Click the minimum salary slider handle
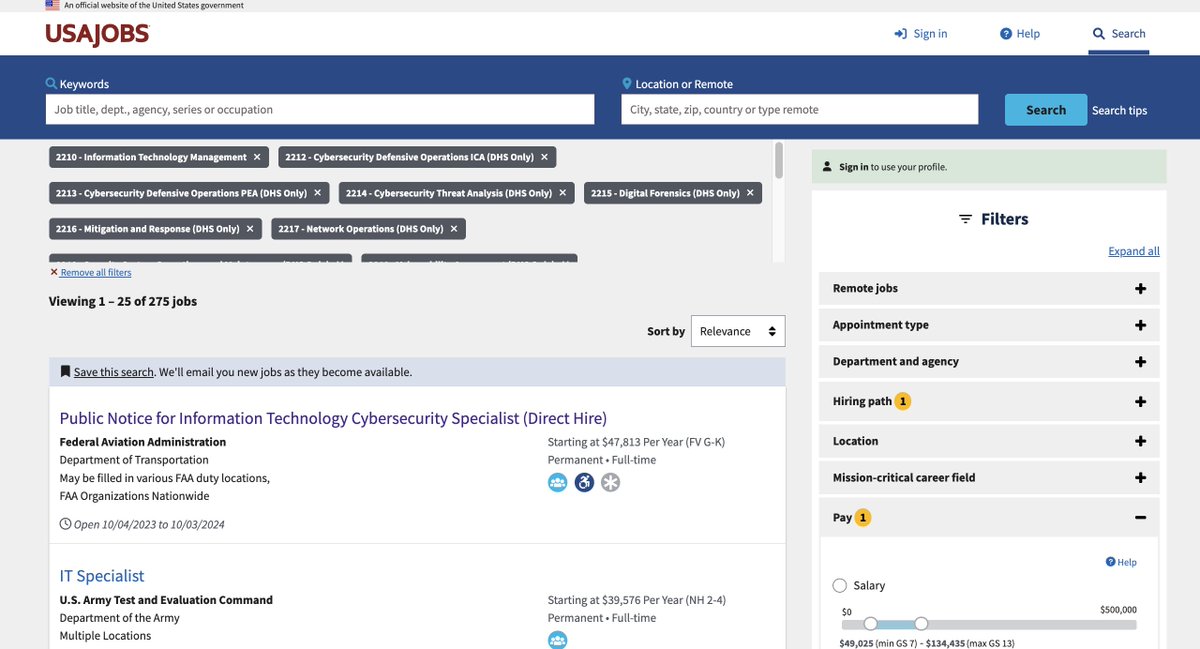 [x=870, y=624]
